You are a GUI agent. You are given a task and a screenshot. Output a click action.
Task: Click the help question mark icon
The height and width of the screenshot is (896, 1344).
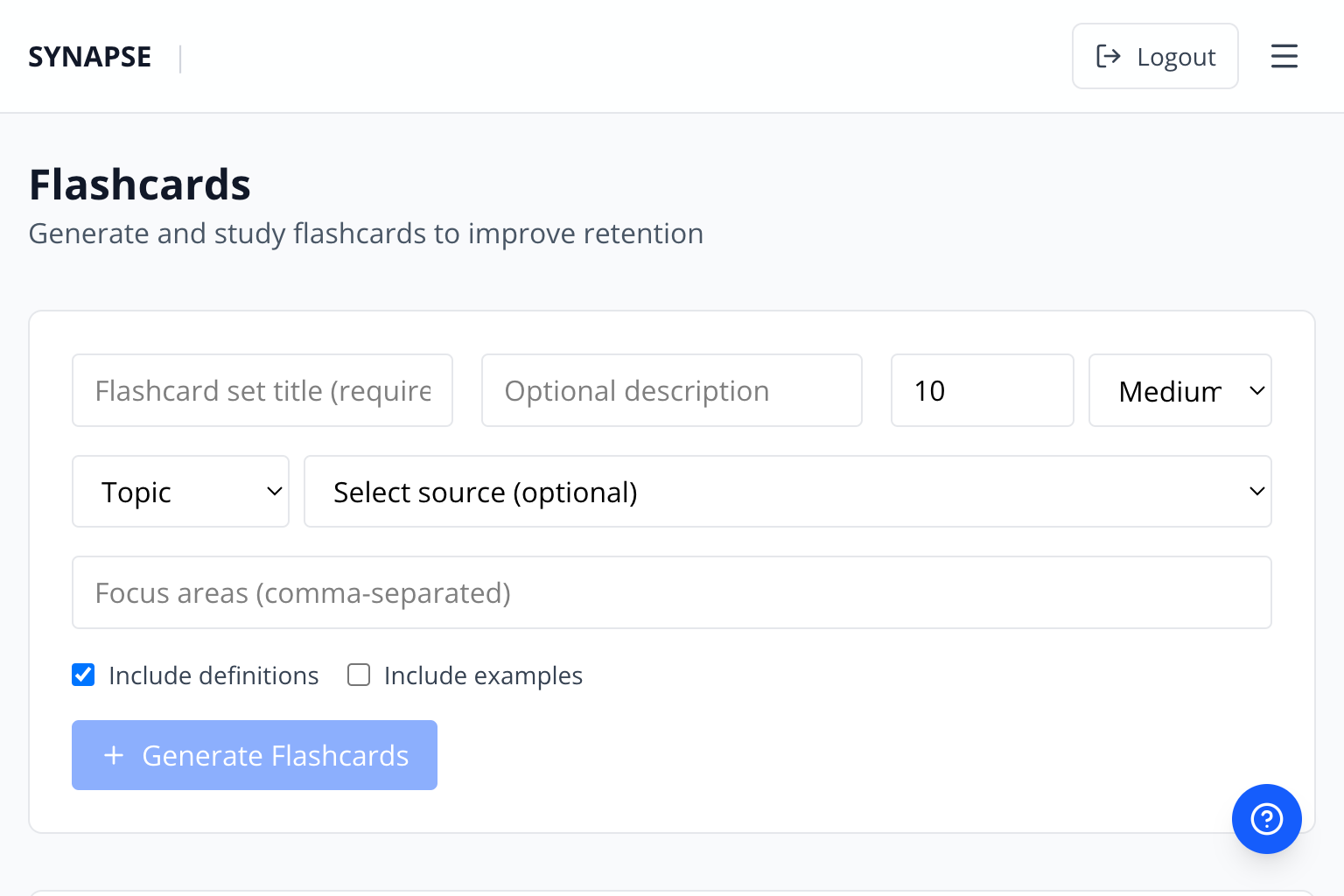pos(1266,819)
